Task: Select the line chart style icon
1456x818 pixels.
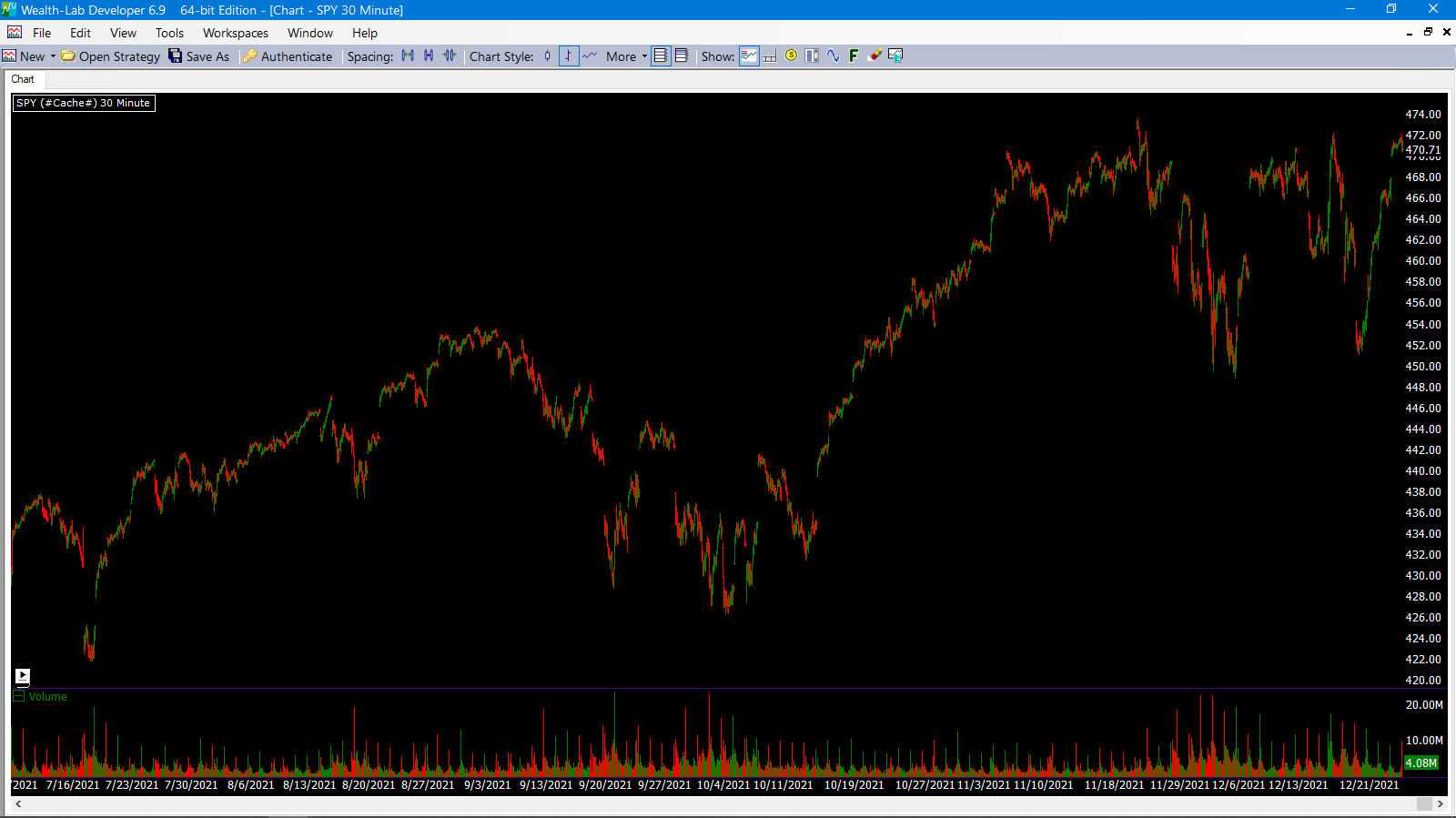Action: click(590, 56)
